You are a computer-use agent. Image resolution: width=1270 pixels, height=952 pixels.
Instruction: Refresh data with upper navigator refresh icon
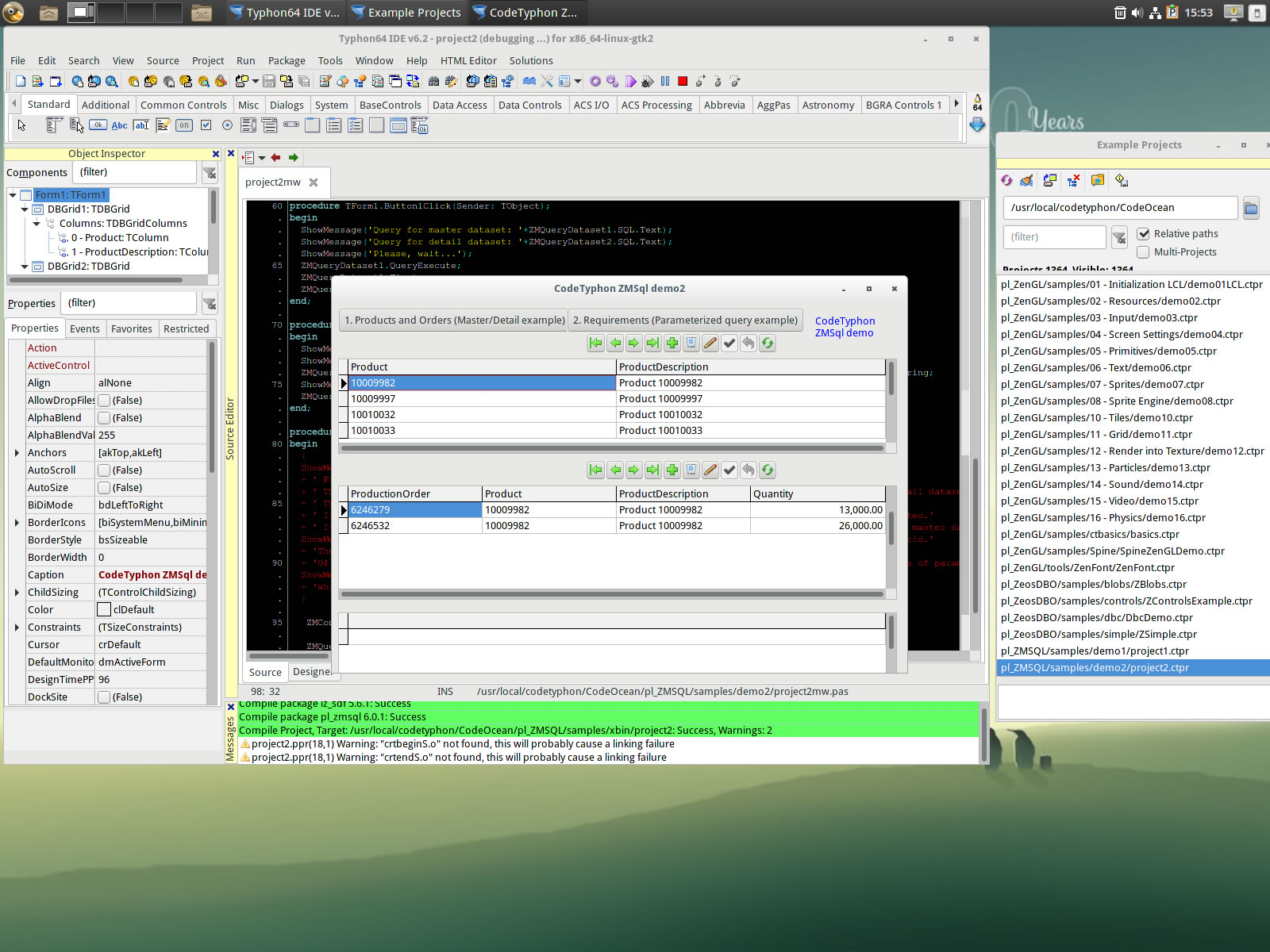pyautogui.click(x=768, y=343)
